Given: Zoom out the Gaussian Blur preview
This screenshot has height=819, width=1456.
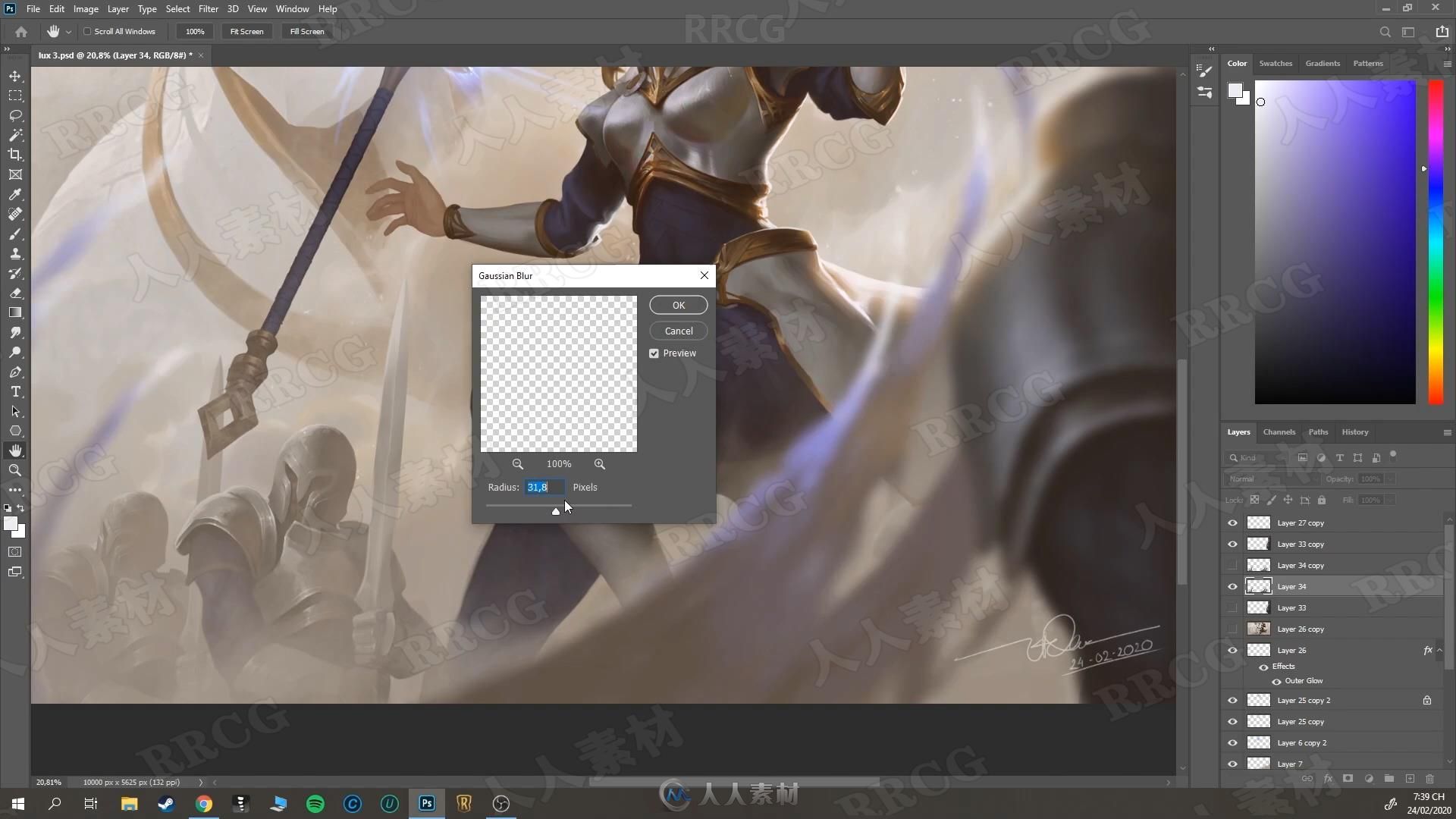Looking at the screenshot, I should (x=517, y=463).
